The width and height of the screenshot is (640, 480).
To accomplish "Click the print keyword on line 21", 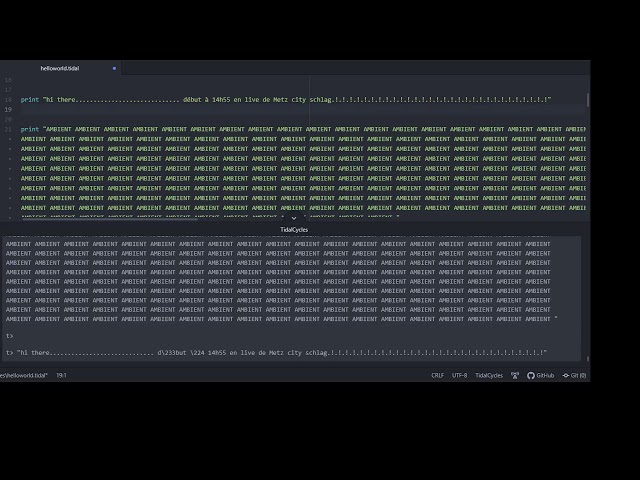I will (x=30, y=129).
